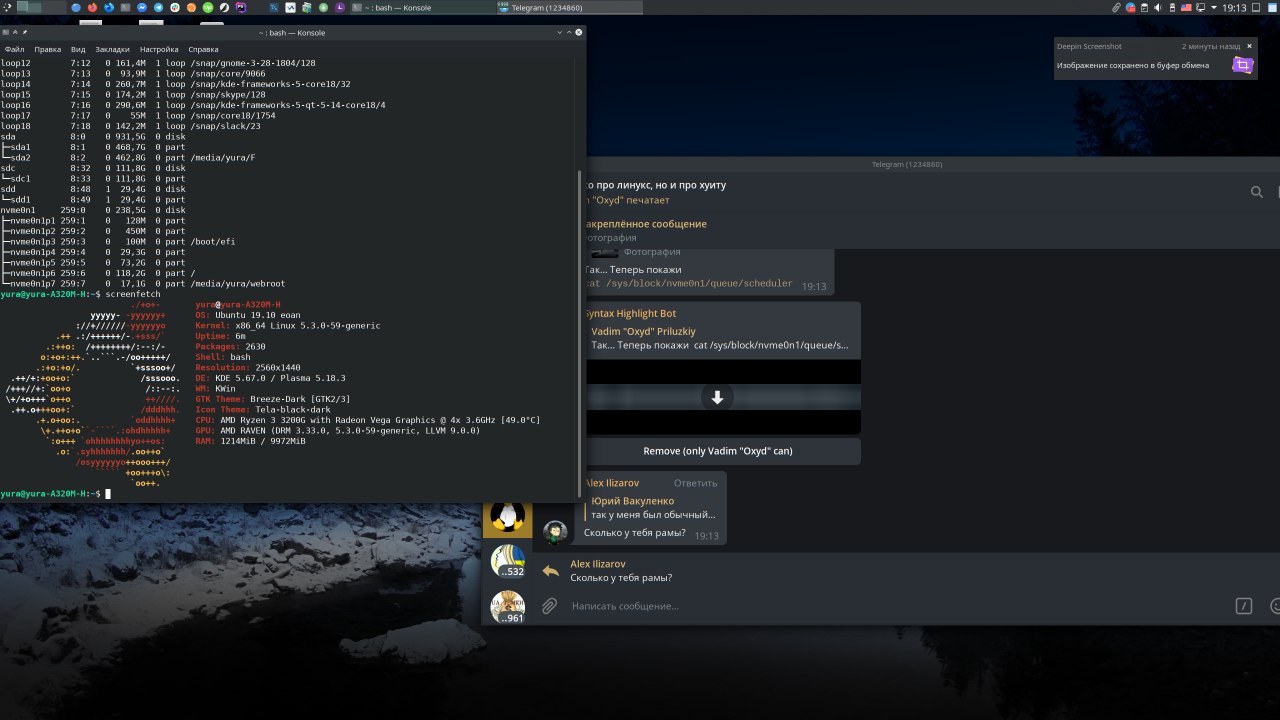Click the Syntax Highlight Bot sender name

click(x=630, y=314)
